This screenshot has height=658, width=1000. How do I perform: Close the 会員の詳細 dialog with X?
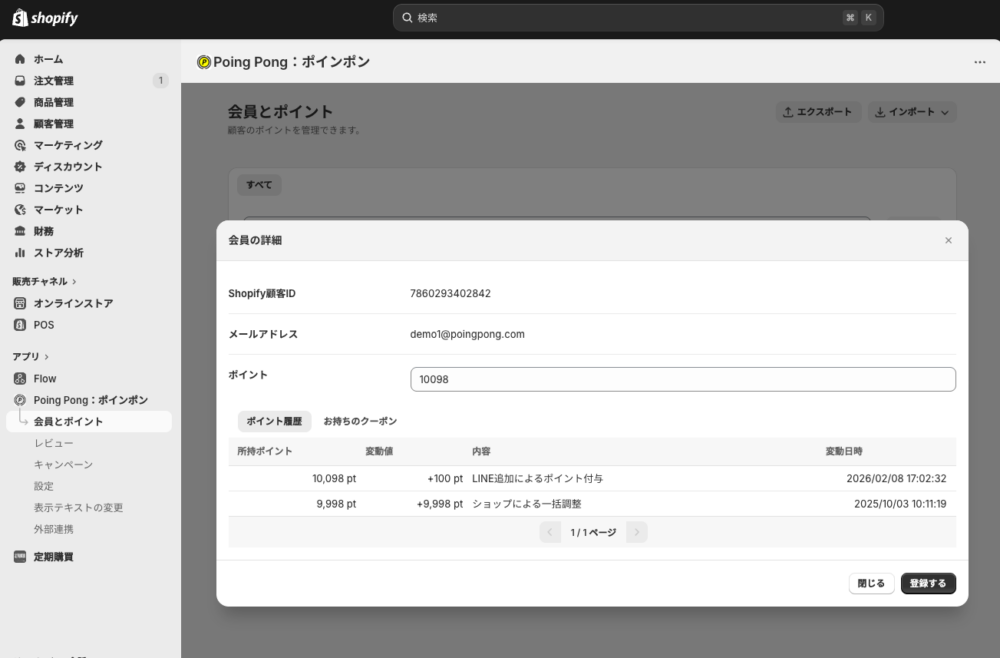click(x=948, y=240)
